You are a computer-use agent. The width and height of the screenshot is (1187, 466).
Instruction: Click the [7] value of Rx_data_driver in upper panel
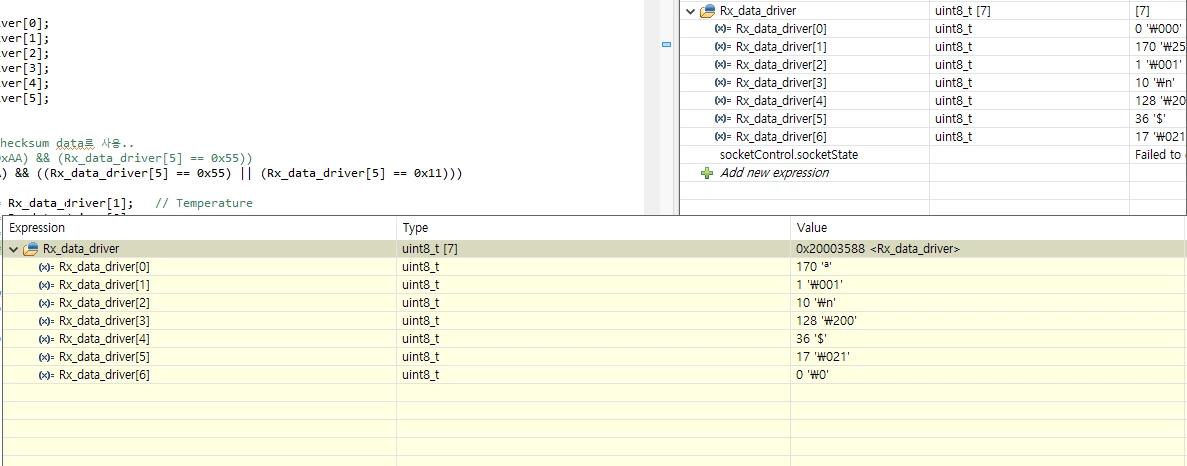(1142, 11)
